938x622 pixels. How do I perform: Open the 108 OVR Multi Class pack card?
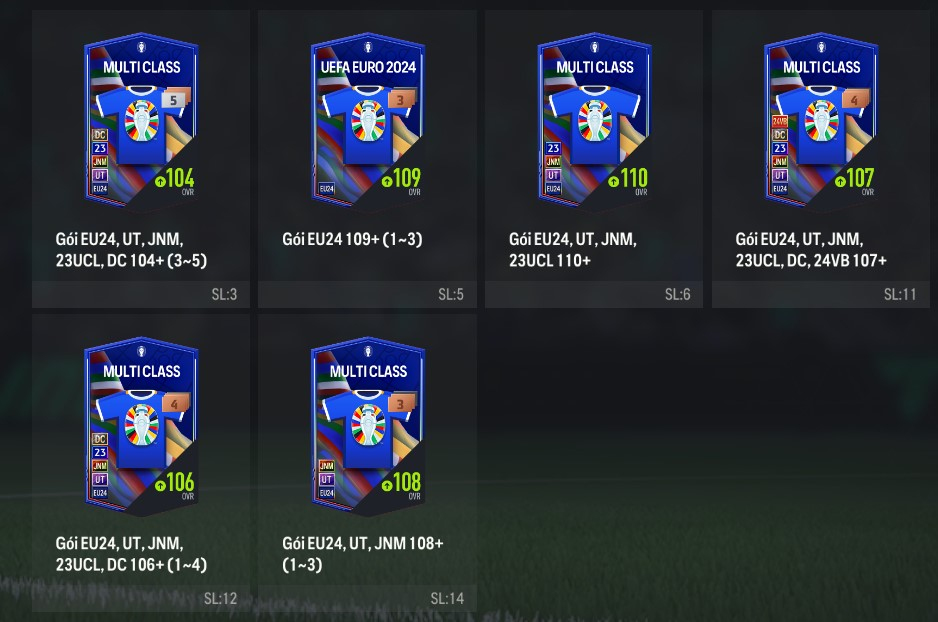(368, 425)
